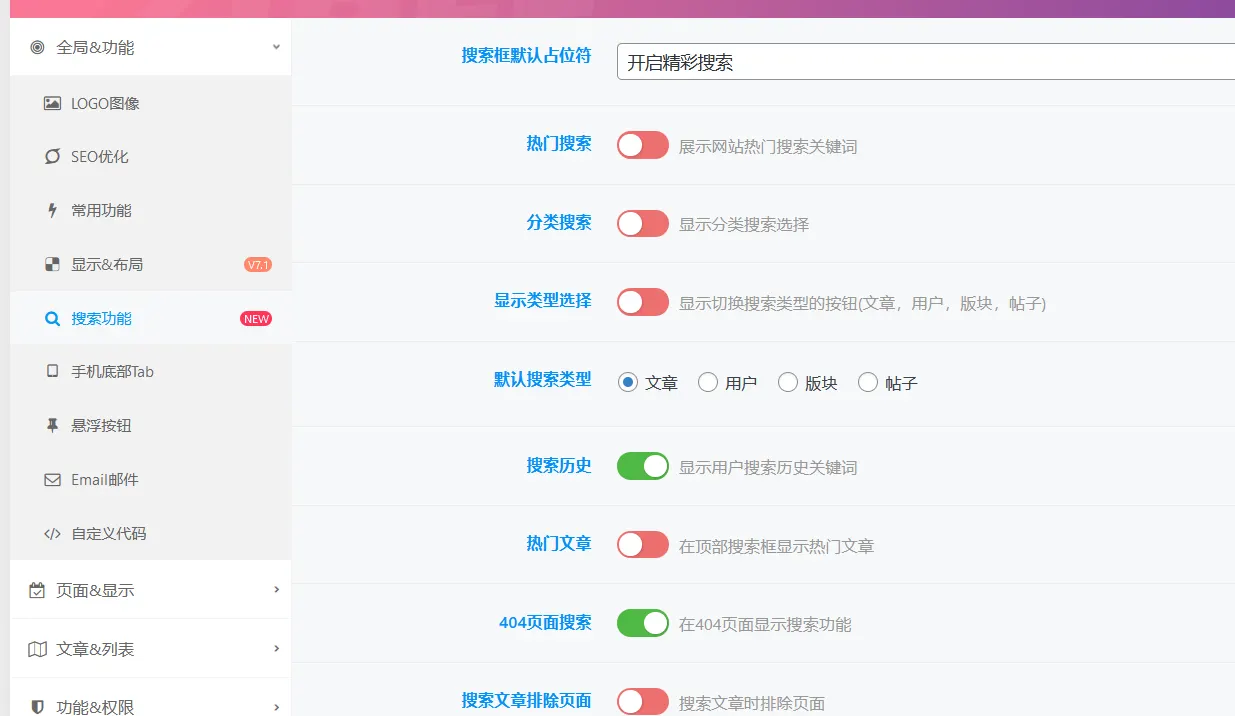1235x716 pixels.
Task: Choose the 版块 radio option
Action: pyautogui.click(x=787, y=382)
